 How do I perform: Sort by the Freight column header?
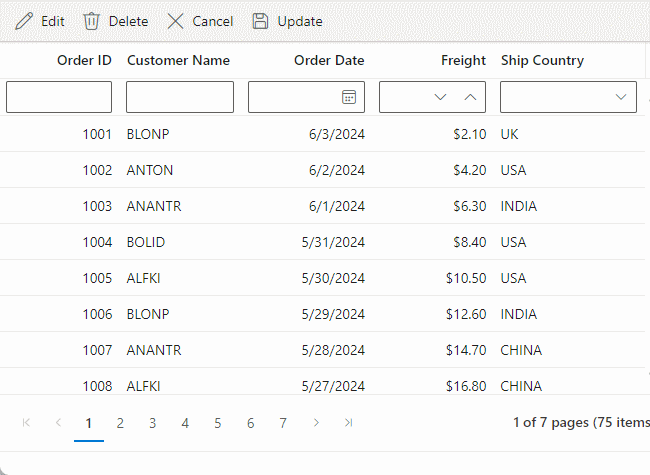tap(463, 61)
